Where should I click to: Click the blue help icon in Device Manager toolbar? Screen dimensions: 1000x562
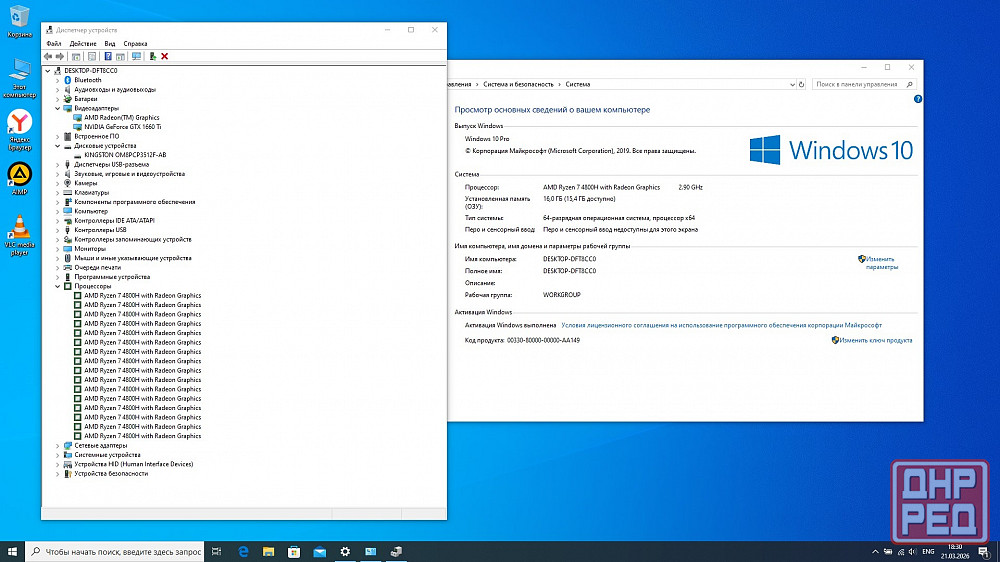click(x=107, y=57)
